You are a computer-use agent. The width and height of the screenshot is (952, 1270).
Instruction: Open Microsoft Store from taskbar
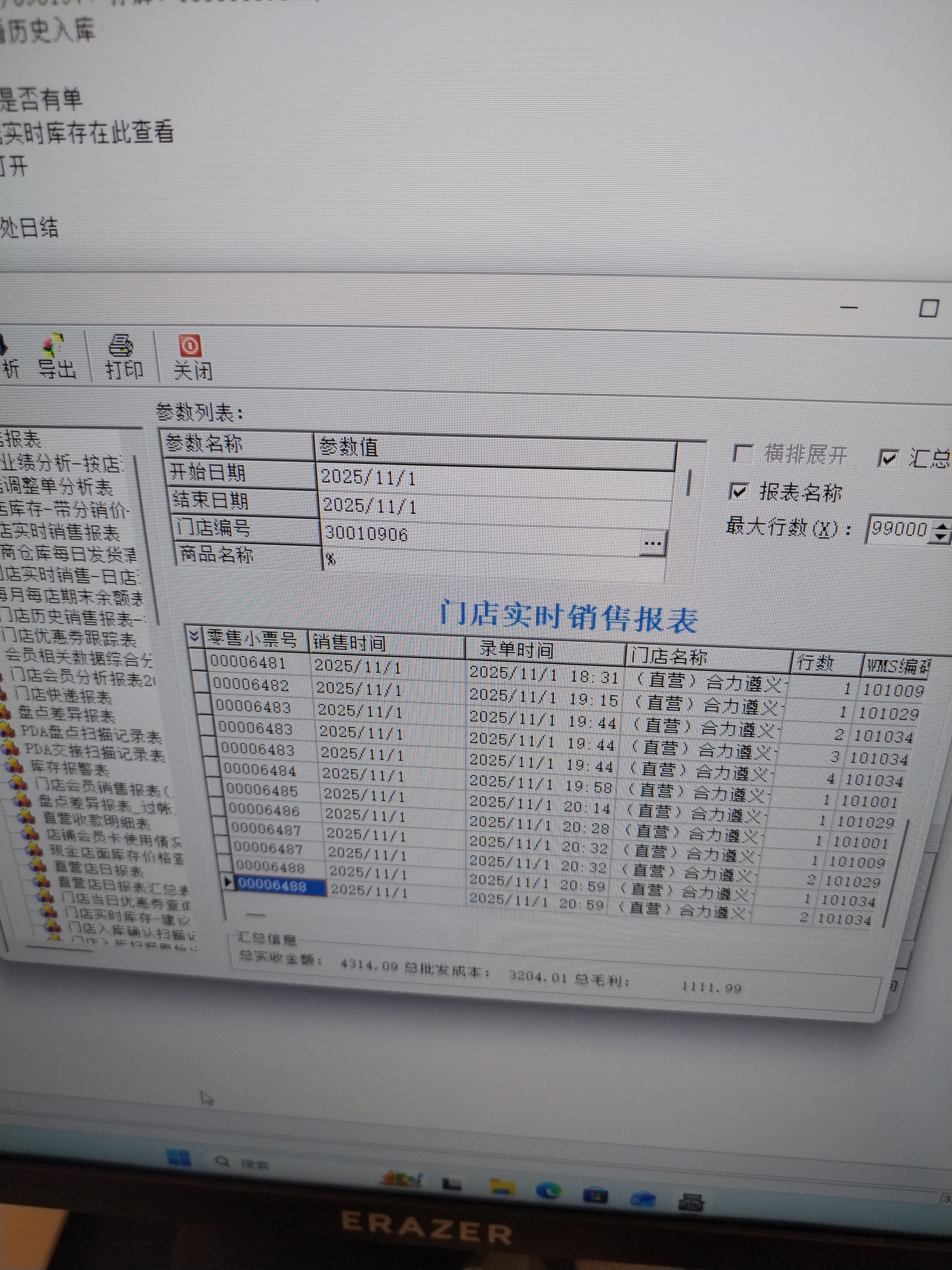[x=595, y=1195]
